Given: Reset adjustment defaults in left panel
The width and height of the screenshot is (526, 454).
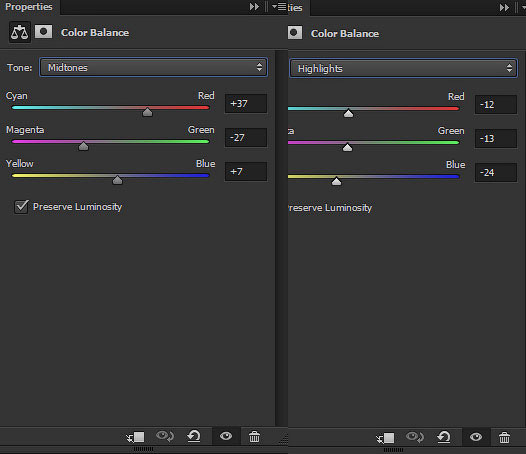Looking at the screenshot, I should (x=194, y=436).
